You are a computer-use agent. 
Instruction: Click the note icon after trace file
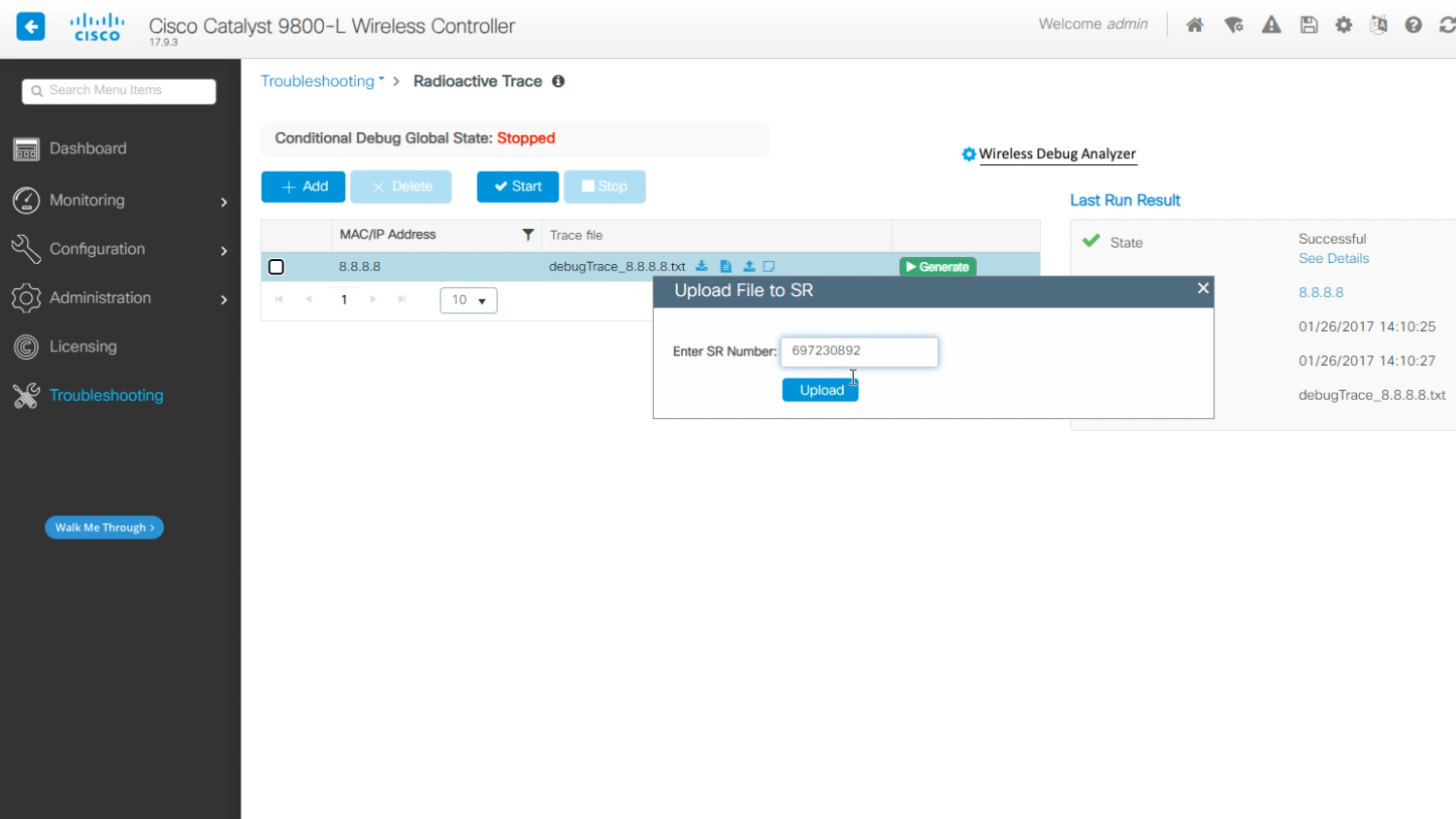click(x=769, y=266)
